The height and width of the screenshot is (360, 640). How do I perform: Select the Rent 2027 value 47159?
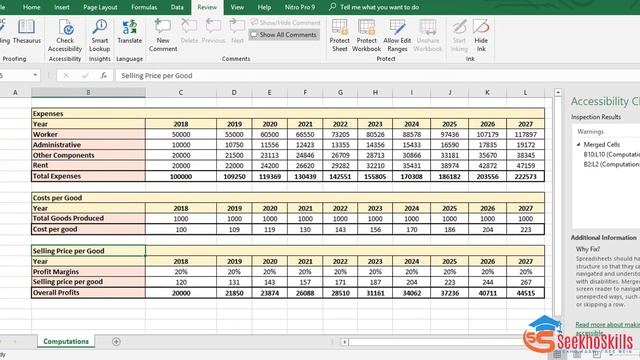coord(525,166)
